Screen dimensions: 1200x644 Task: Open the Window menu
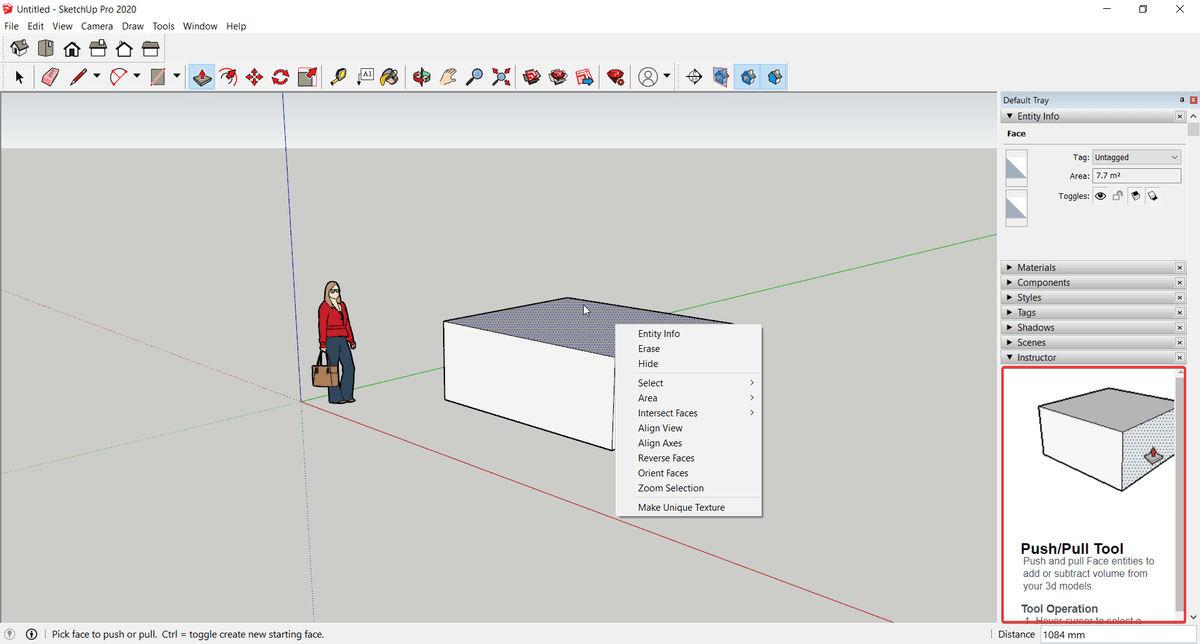200,26
